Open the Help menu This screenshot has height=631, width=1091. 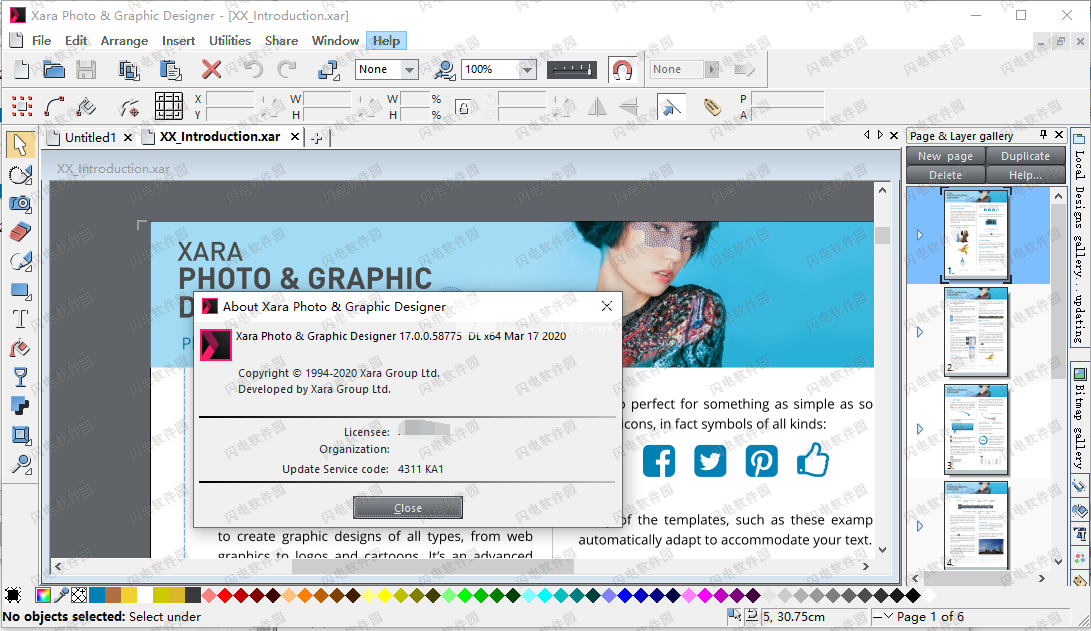click(386, 40)
